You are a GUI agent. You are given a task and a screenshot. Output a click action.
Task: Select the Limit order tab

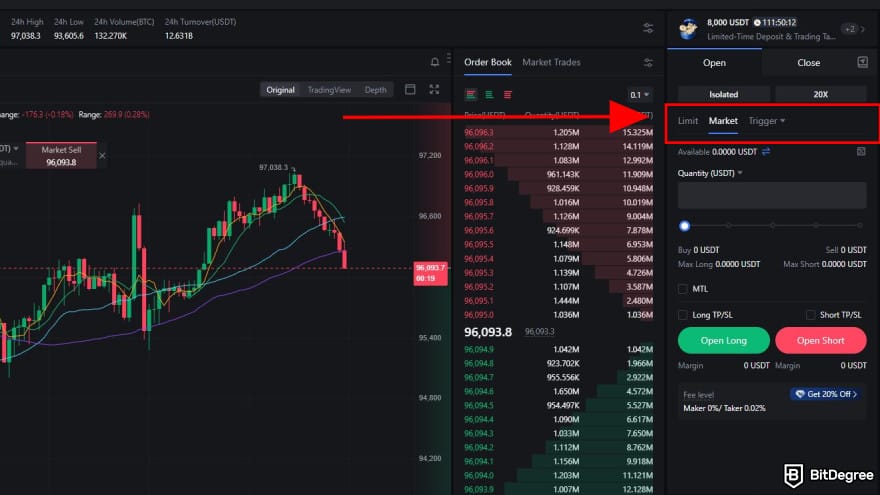coord(688,121)
